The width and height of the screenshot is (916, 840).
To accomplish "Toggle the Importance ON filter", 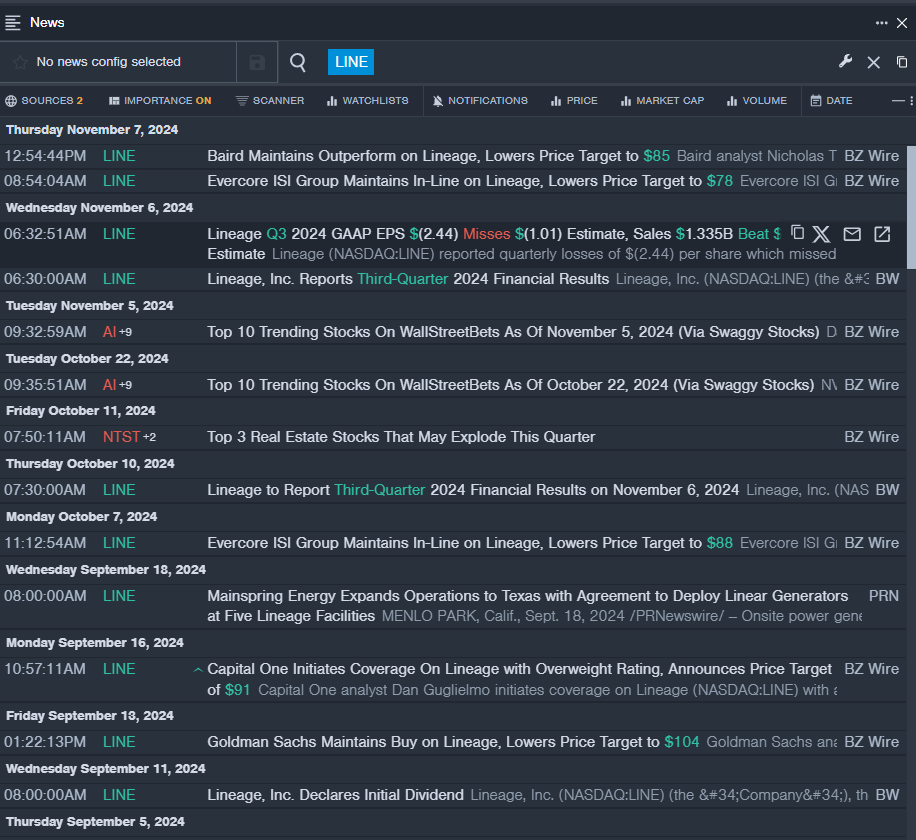I will [x=160, y=101].
